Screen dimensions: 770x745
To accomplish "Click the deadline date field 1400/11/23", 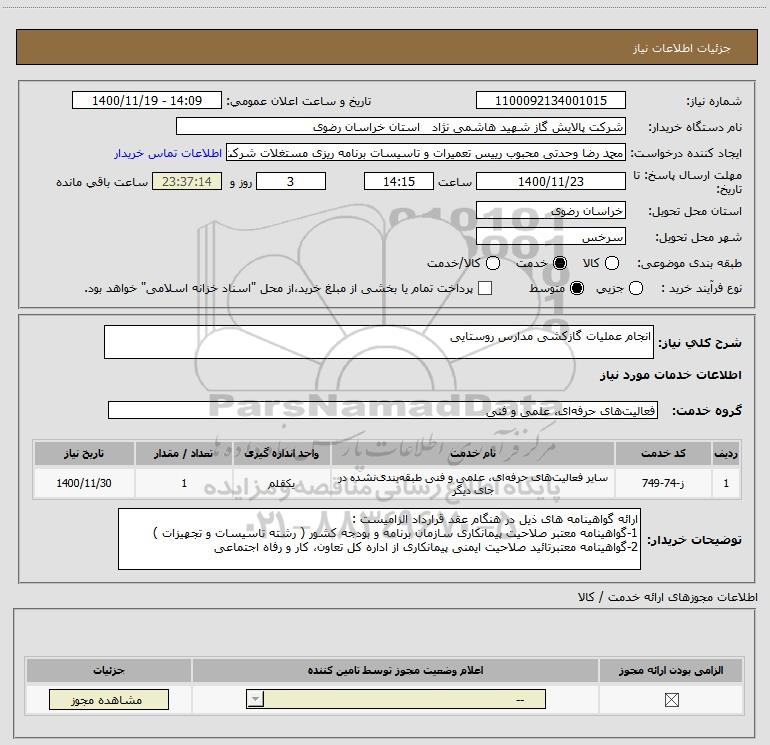I will [x=550, y=181].
